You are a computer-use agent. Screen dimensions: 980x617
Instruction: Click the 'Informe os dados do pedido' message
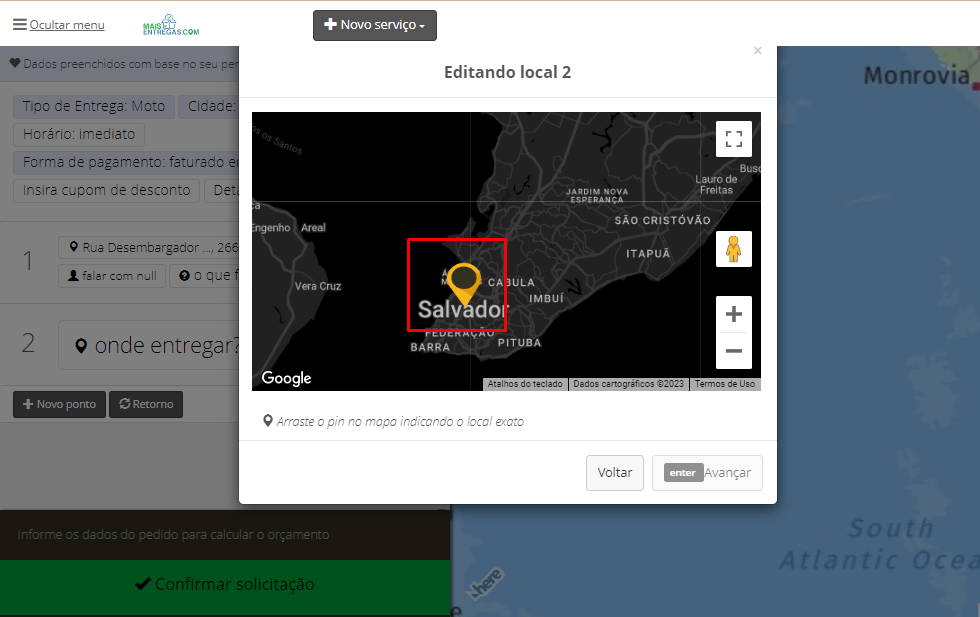point(173,534)
